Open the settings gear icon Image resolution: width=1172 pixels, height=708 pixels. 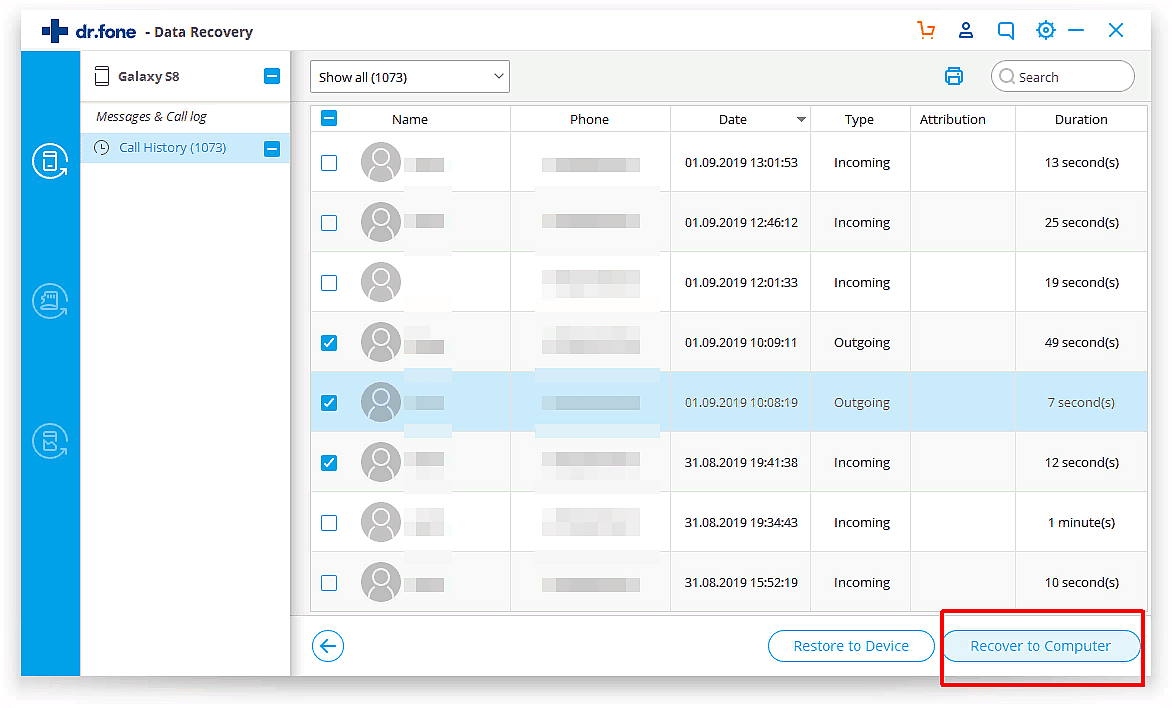pos(1046,31)
